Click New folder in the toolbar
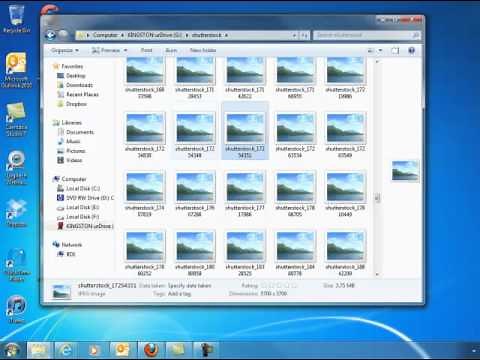 [x=203, y=50]
